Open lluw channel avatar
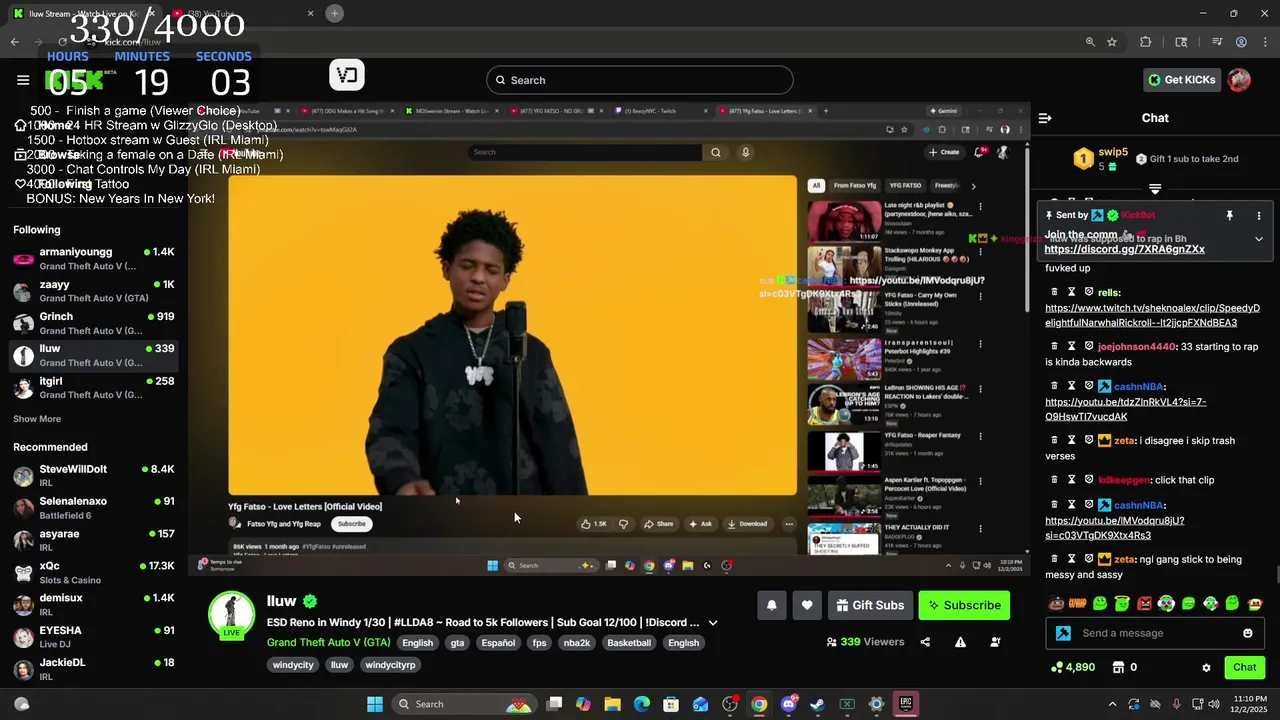 coord(231,614)
